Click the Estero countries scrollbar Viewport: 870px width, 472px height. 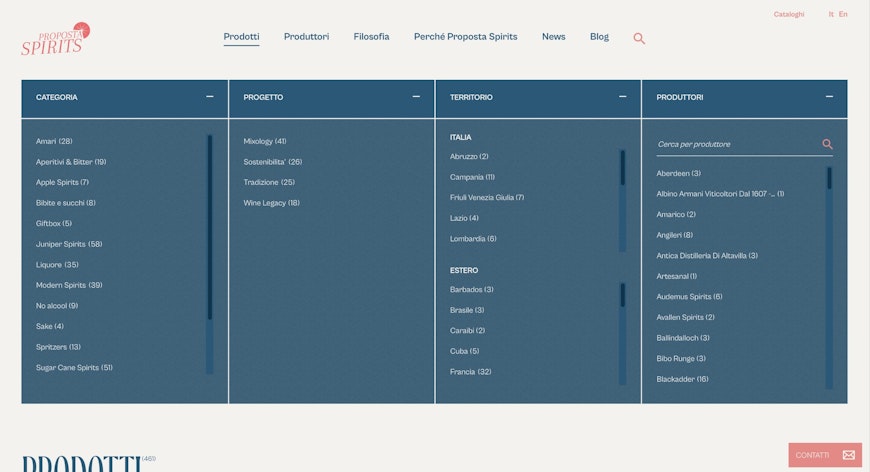623,333
